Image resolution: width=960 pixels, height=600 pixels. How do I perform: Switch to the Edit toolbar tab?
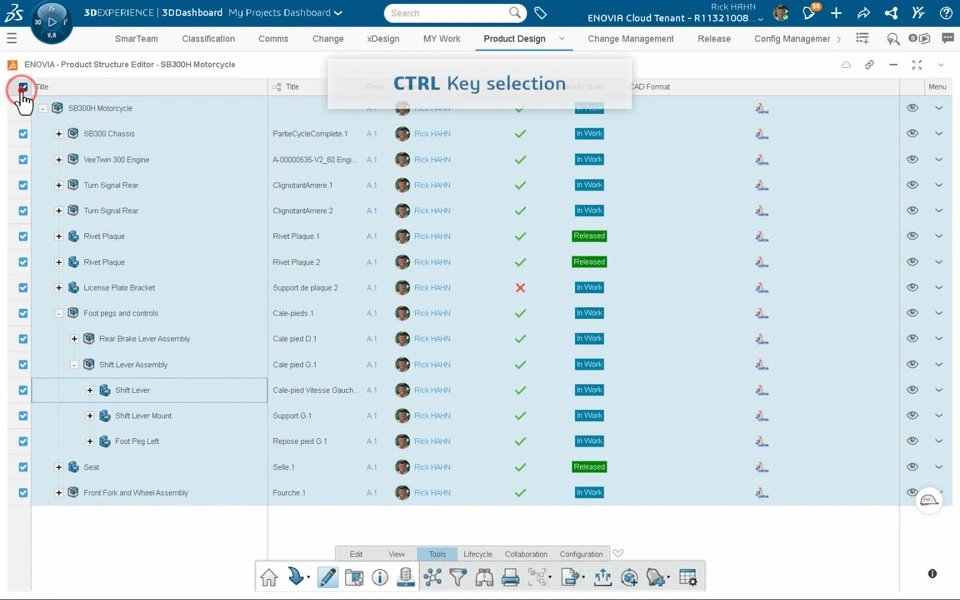tap(356, 554)
